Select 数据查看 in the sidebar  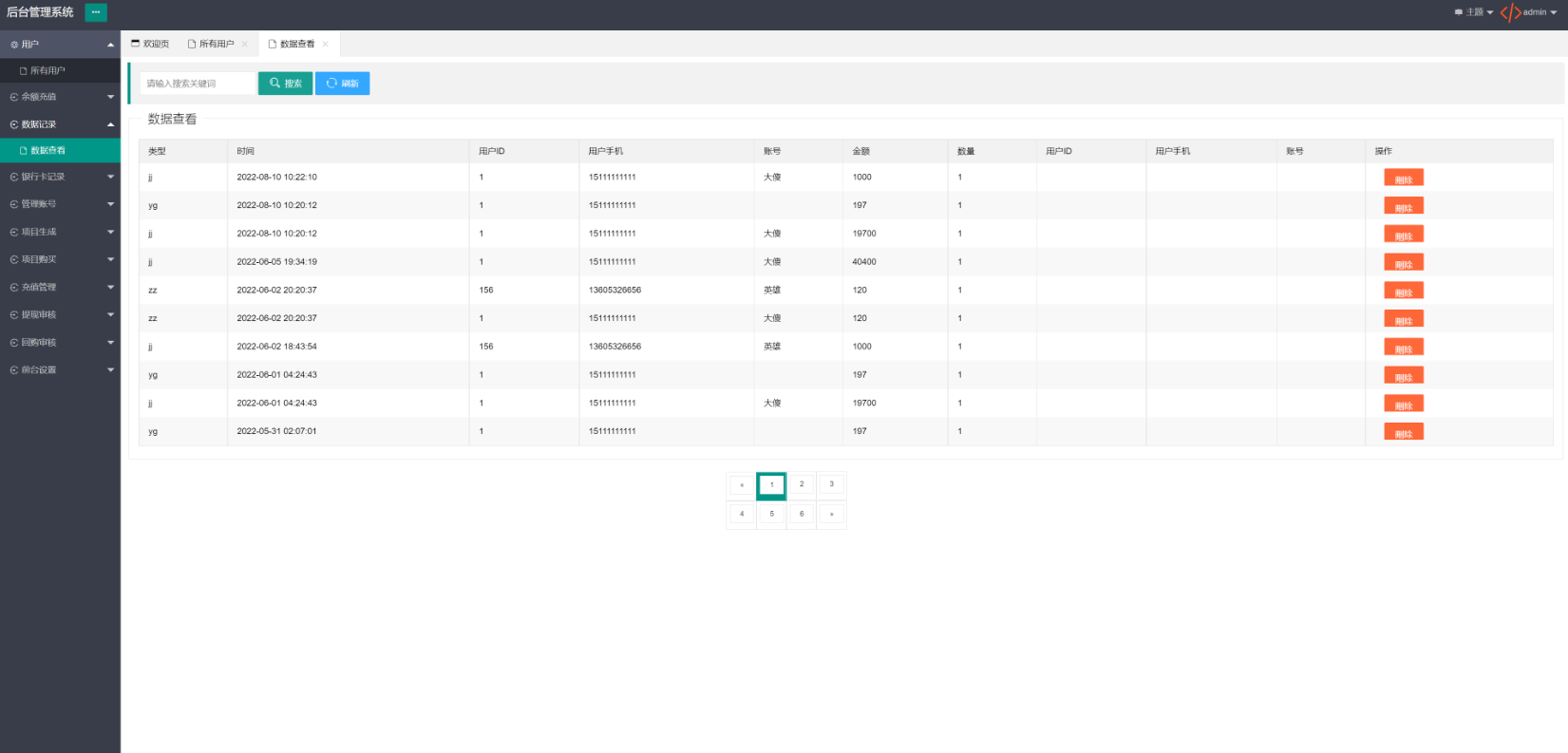pyautogui.click(x=47, y=150)
